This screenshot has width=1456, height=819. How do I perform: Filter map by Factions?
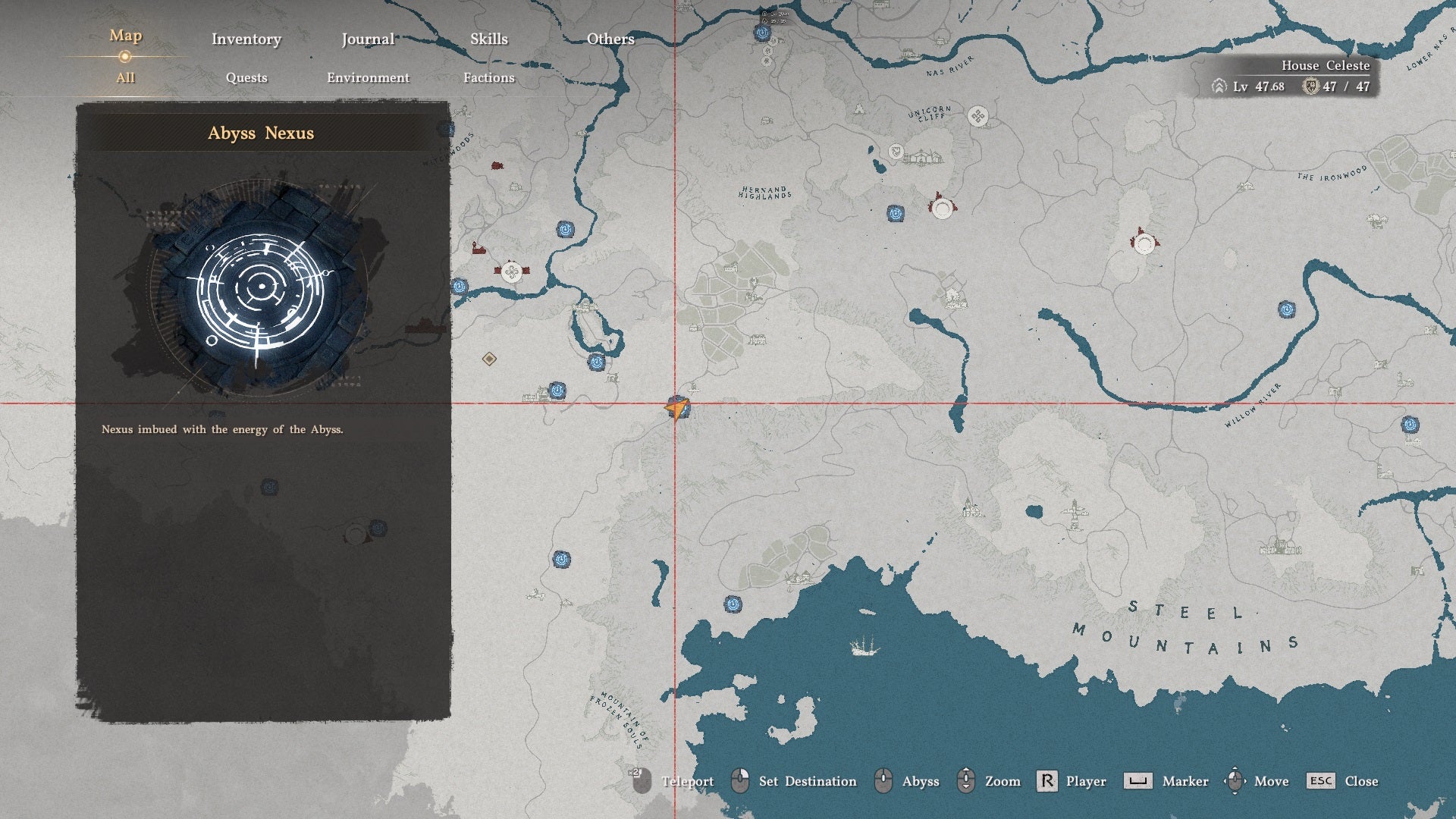[x=489, y=77]
